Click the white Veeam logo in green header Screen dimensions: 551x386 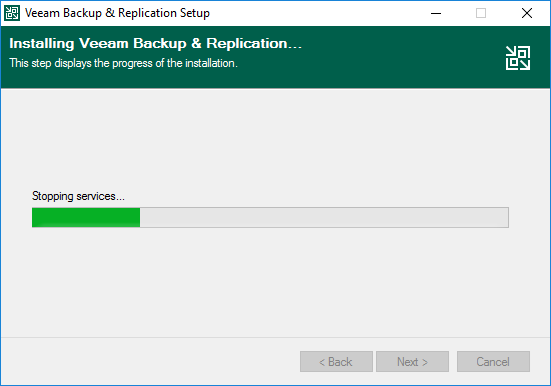point(518,58)
